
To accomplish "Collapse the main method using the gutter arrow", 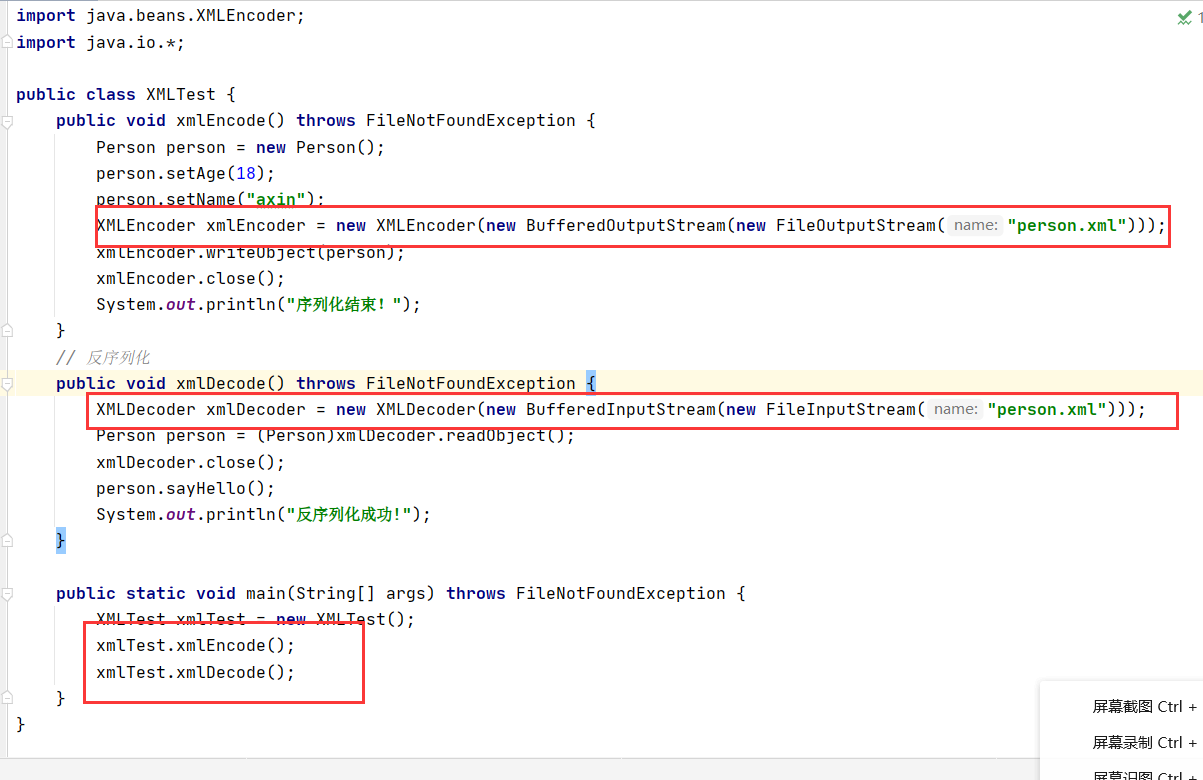I will pyautogui.click(x=6, y=593).
